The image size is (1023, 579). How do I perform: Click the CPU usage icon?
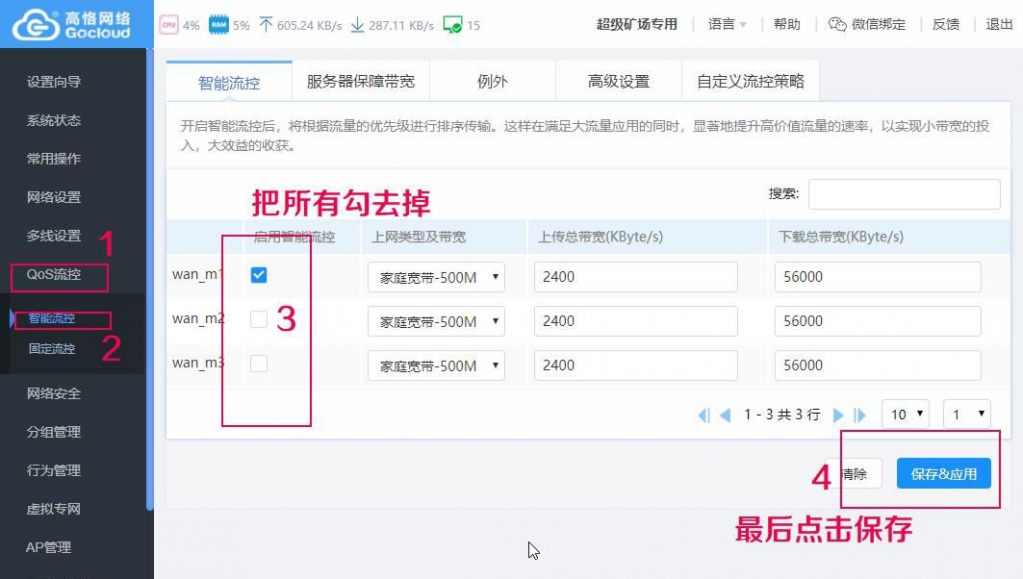point(169,25)
